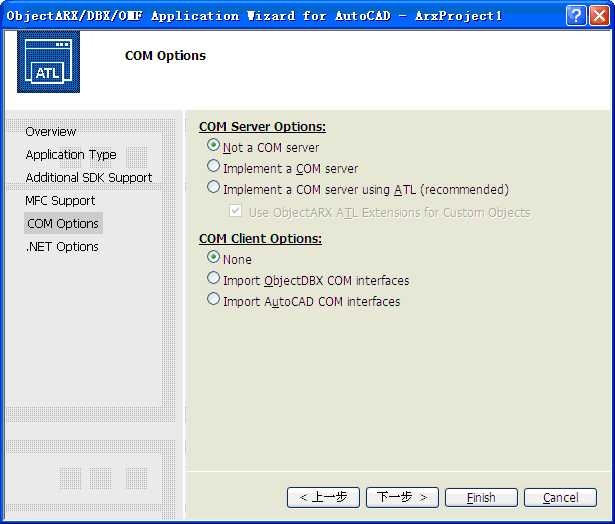Continue with the 下一步 button

(402, 498)
